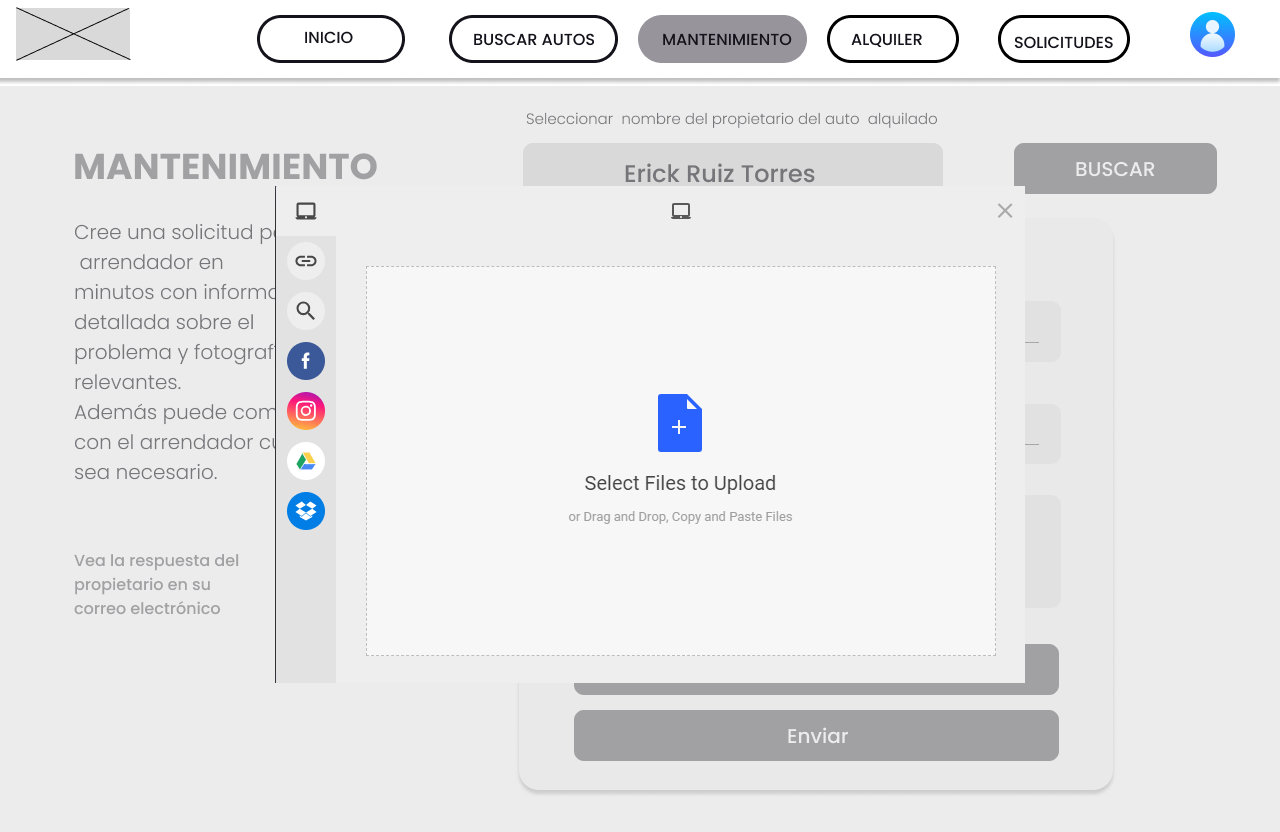Open the Erick Ruiz Torres owner selector

pyautogui.click(x=733, y=165)
